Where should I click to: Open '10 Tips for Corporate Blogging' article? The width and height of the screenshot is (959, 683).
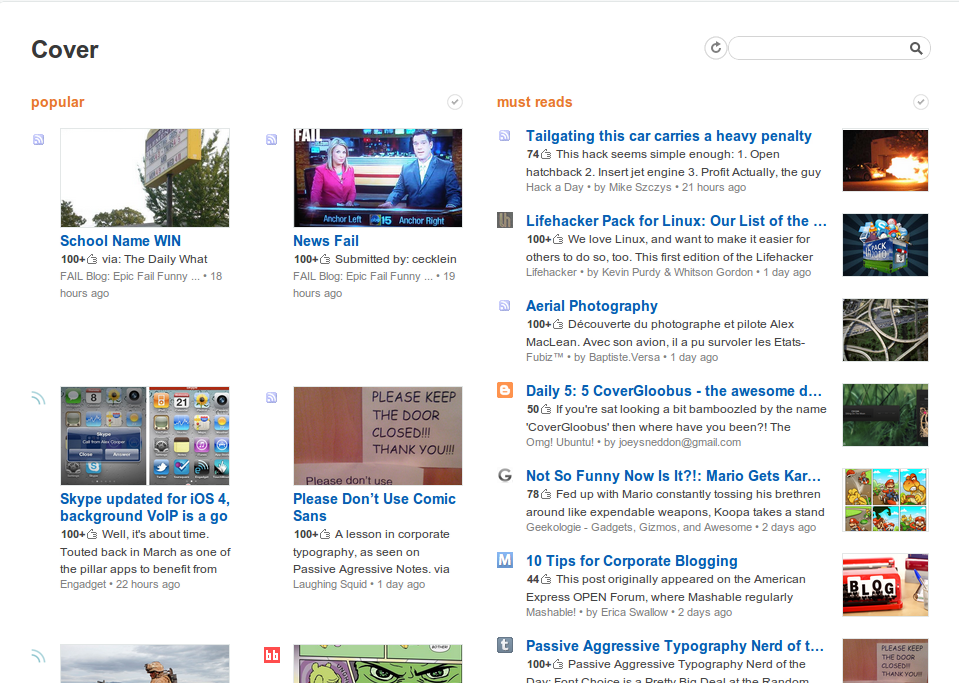[x=632, y=561]
